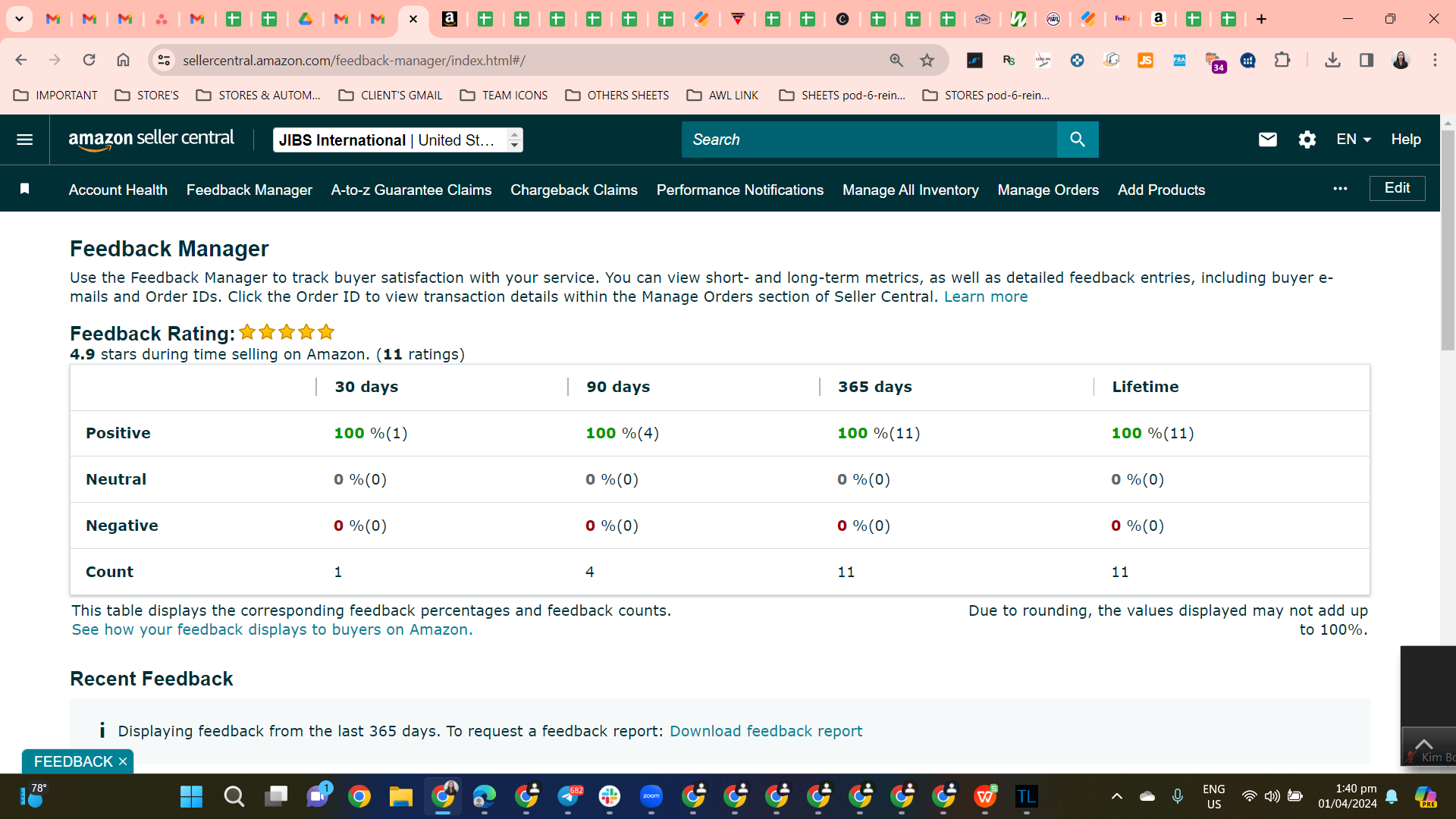Viewport: 1456px width, 819px height.
Task: Click Download feedback report
Action: coord(766,731)
